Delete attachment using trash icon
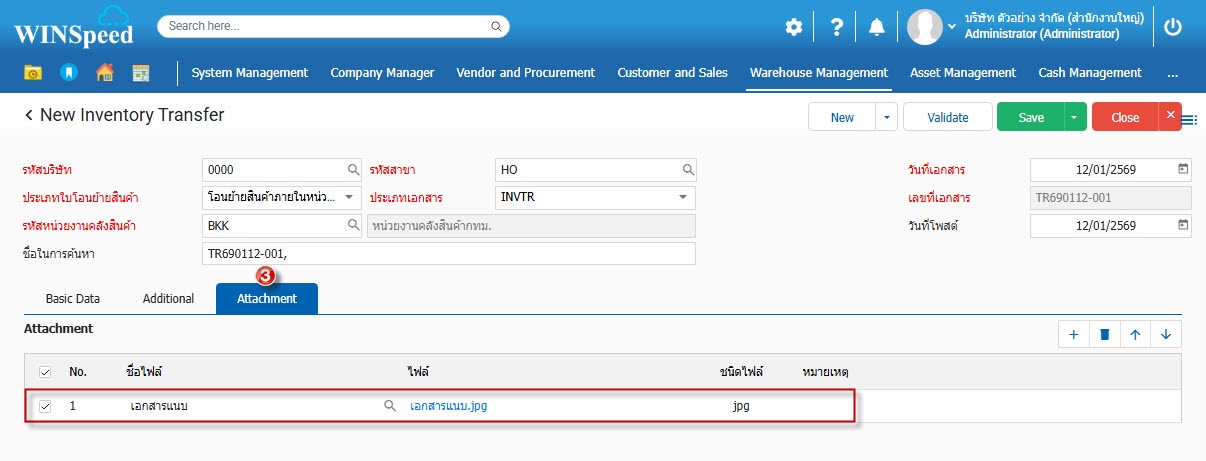1206x461 pixels. click(1104, 335)
